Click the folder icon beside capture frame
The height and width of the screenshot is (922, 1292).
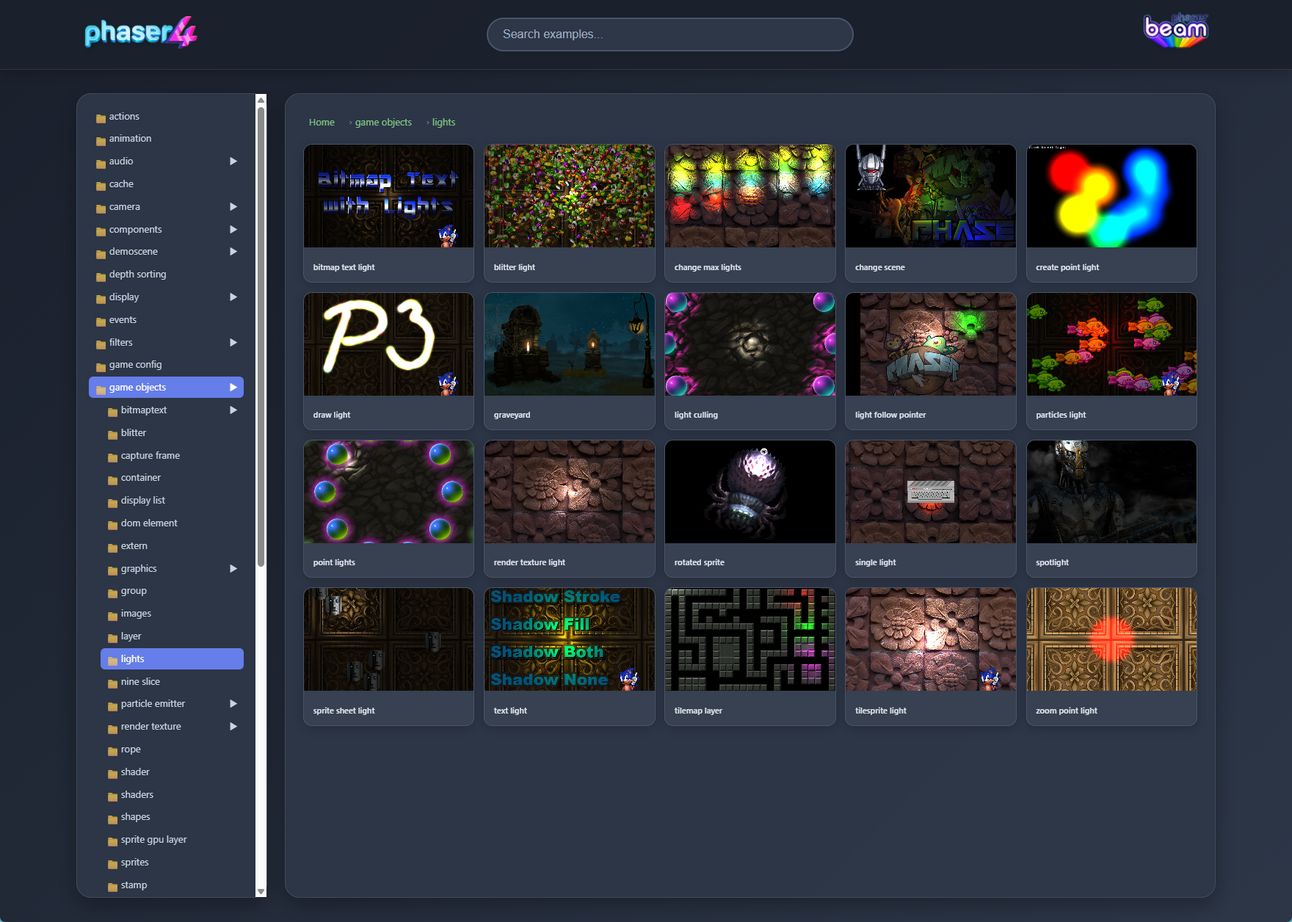pos(112,457)
